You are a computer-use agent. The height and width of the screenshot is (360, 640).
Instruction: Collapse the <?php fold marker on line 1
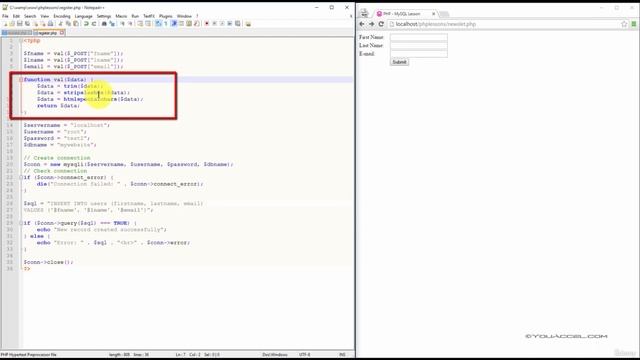(21, 40)
